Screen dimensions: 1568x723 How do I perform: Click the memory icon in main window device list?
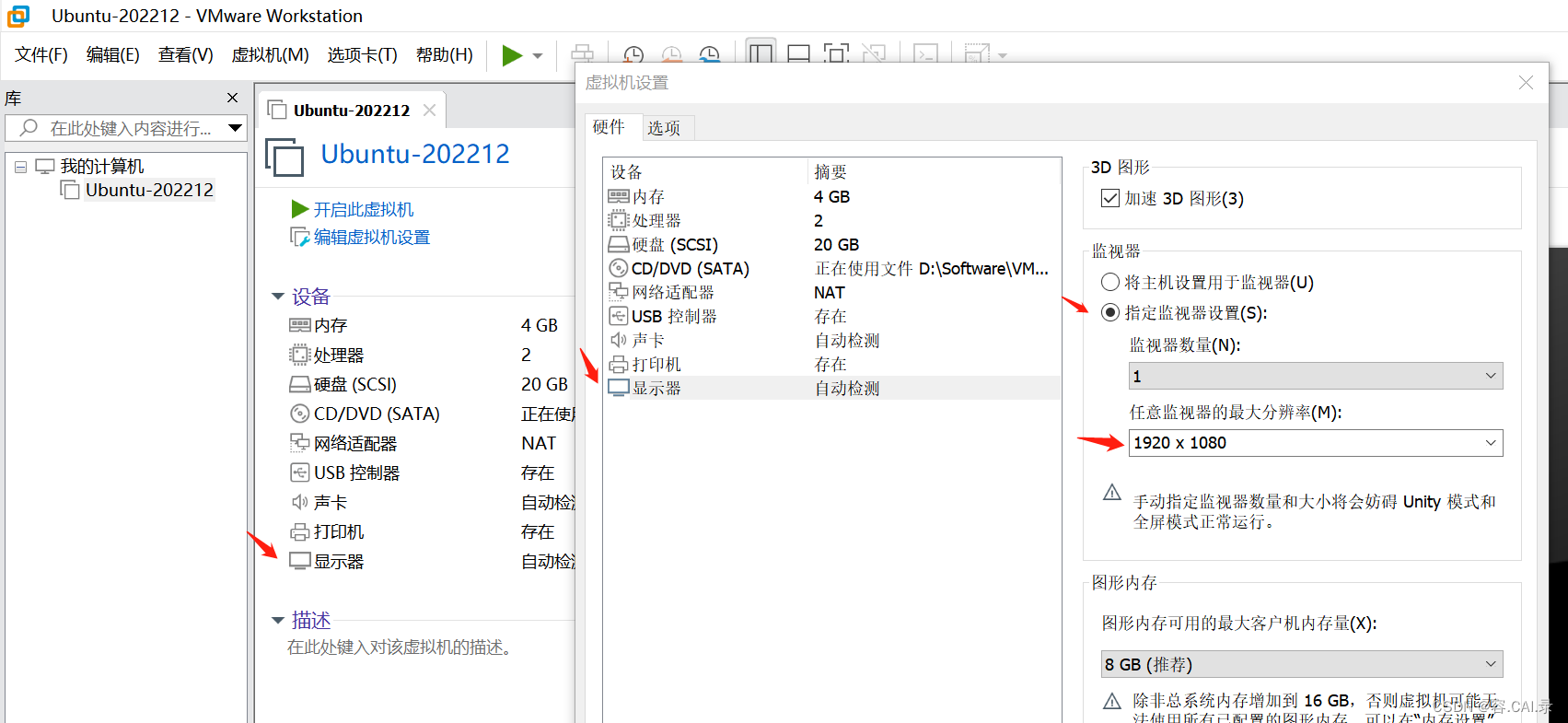[x=300, y=325]
